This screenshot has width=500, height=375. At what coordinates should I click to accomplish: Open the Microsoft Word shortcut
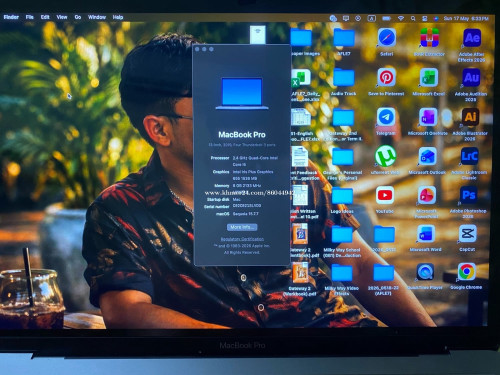point(426,234)
